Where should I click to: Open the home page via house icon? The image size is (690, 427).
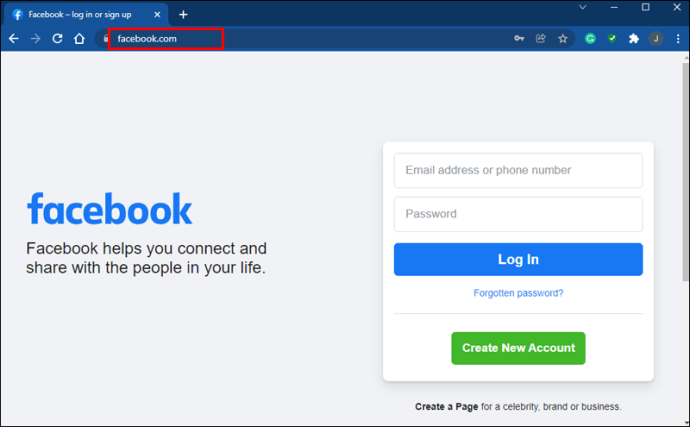[79, 39]
